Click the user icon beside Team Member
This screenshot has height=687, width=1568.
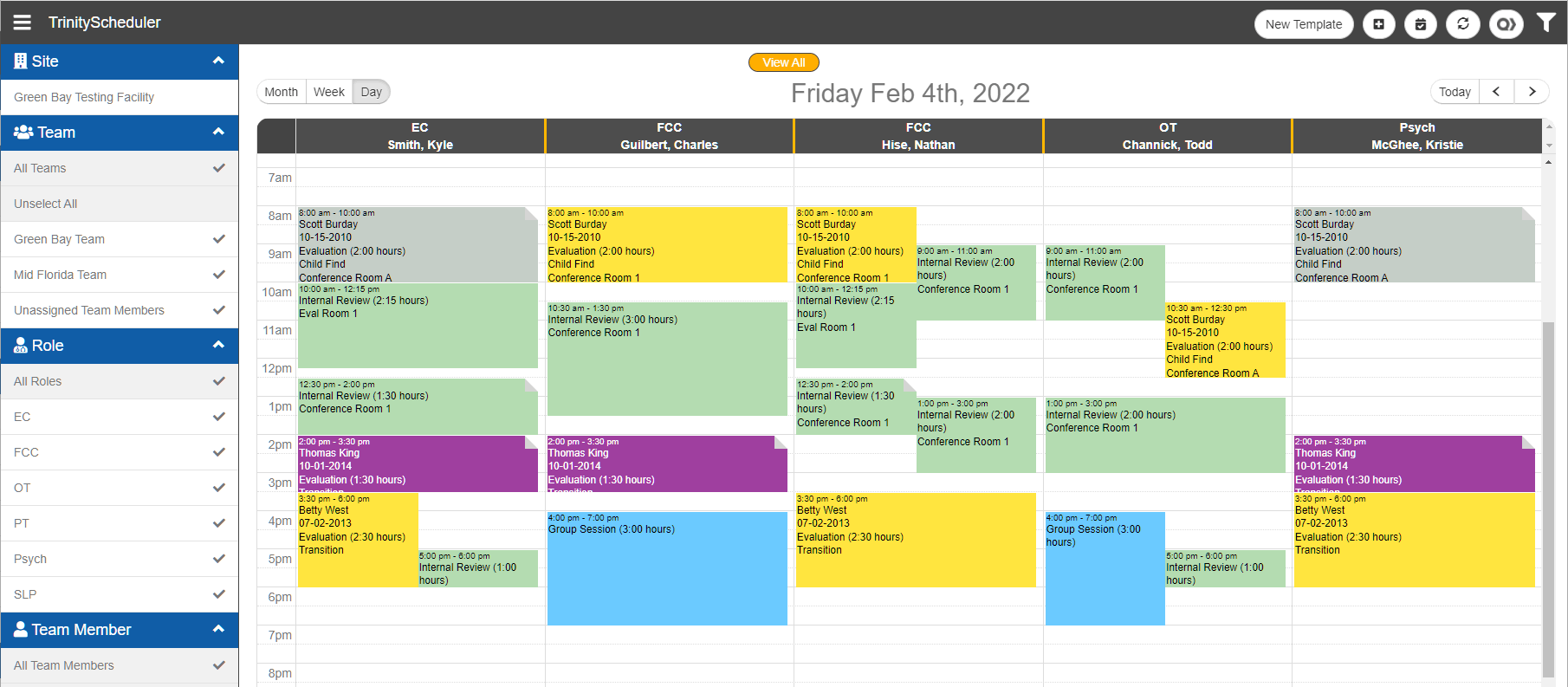pyautogui.click(x=21, y=630)
